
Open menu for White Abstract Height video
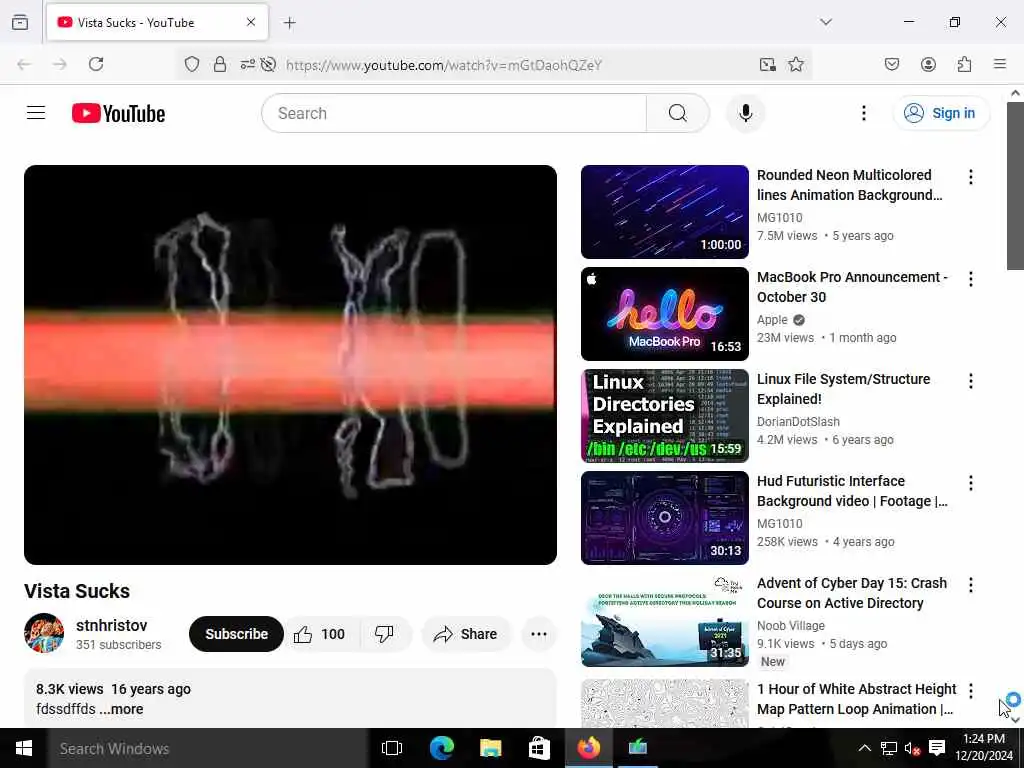[970, 691]
